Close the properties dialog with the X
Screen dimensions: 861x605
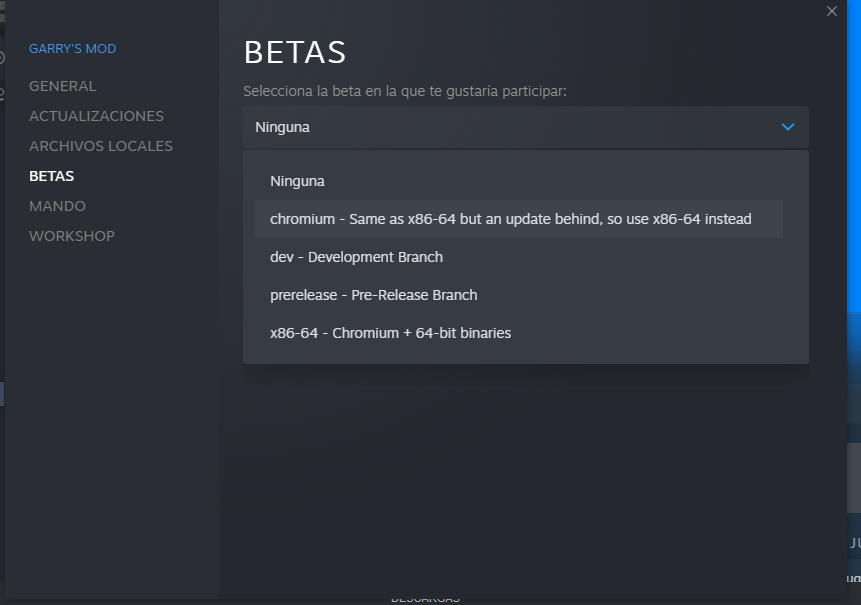point(832,11)
